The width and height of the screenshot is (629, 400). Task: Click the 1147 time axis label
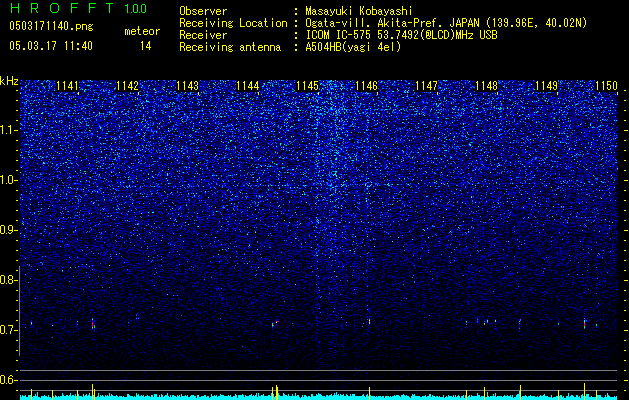click(426, 86)
